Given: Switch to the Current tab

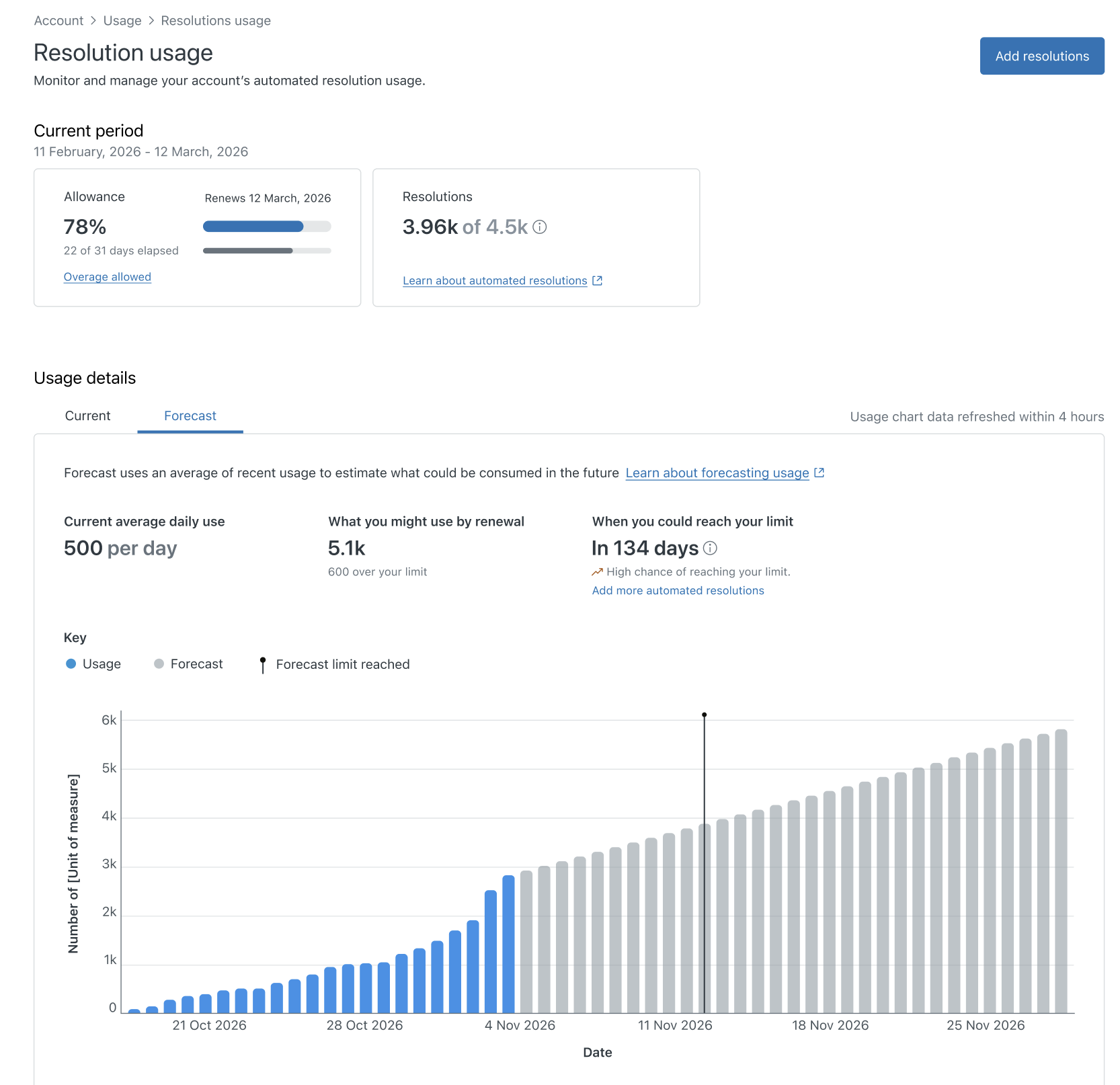Looking at the screenshot, I should pos(87,416).
